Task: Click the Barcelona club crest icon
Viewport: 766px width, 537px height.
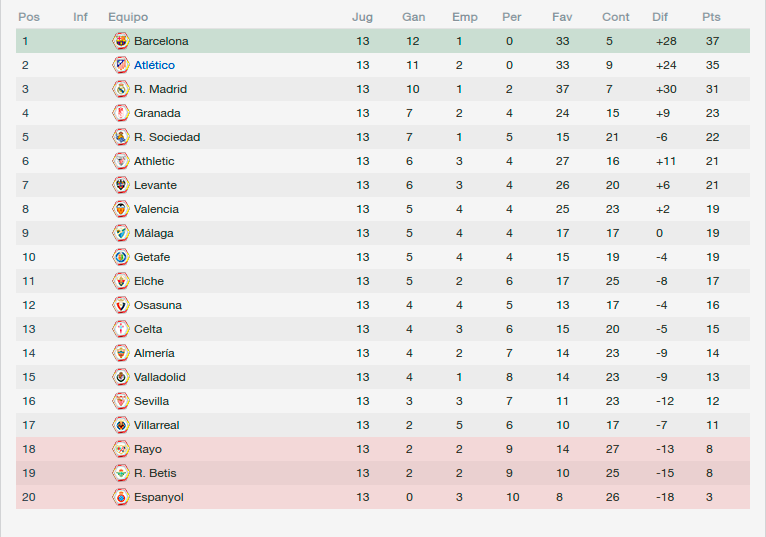Action: click(x=121, y=41)
